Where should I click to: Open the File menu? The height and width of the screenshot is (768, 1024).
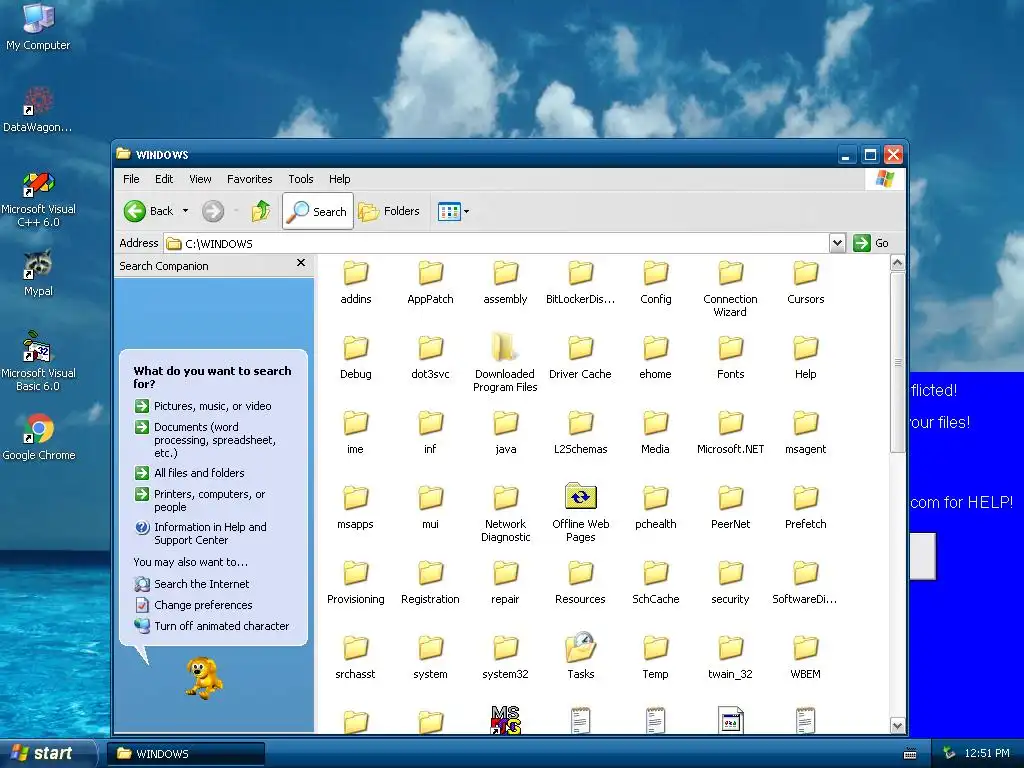[x=131, y=179]
